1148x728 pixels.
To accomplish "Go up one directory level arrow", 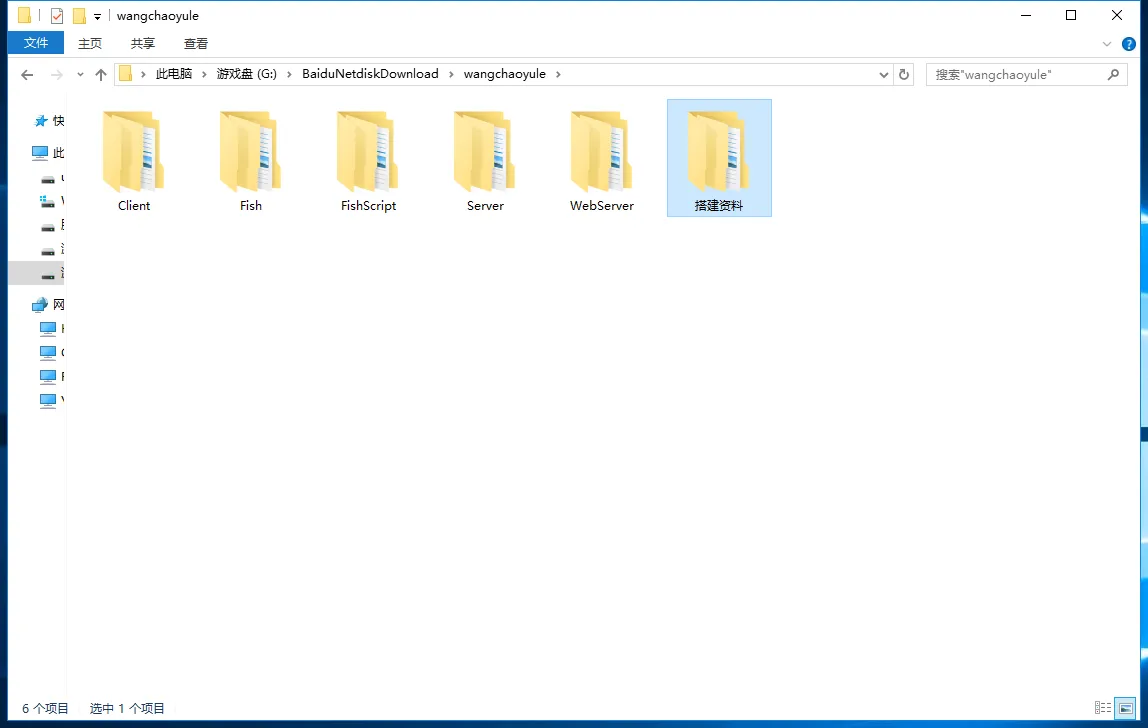I will click(x=100, y=74).
